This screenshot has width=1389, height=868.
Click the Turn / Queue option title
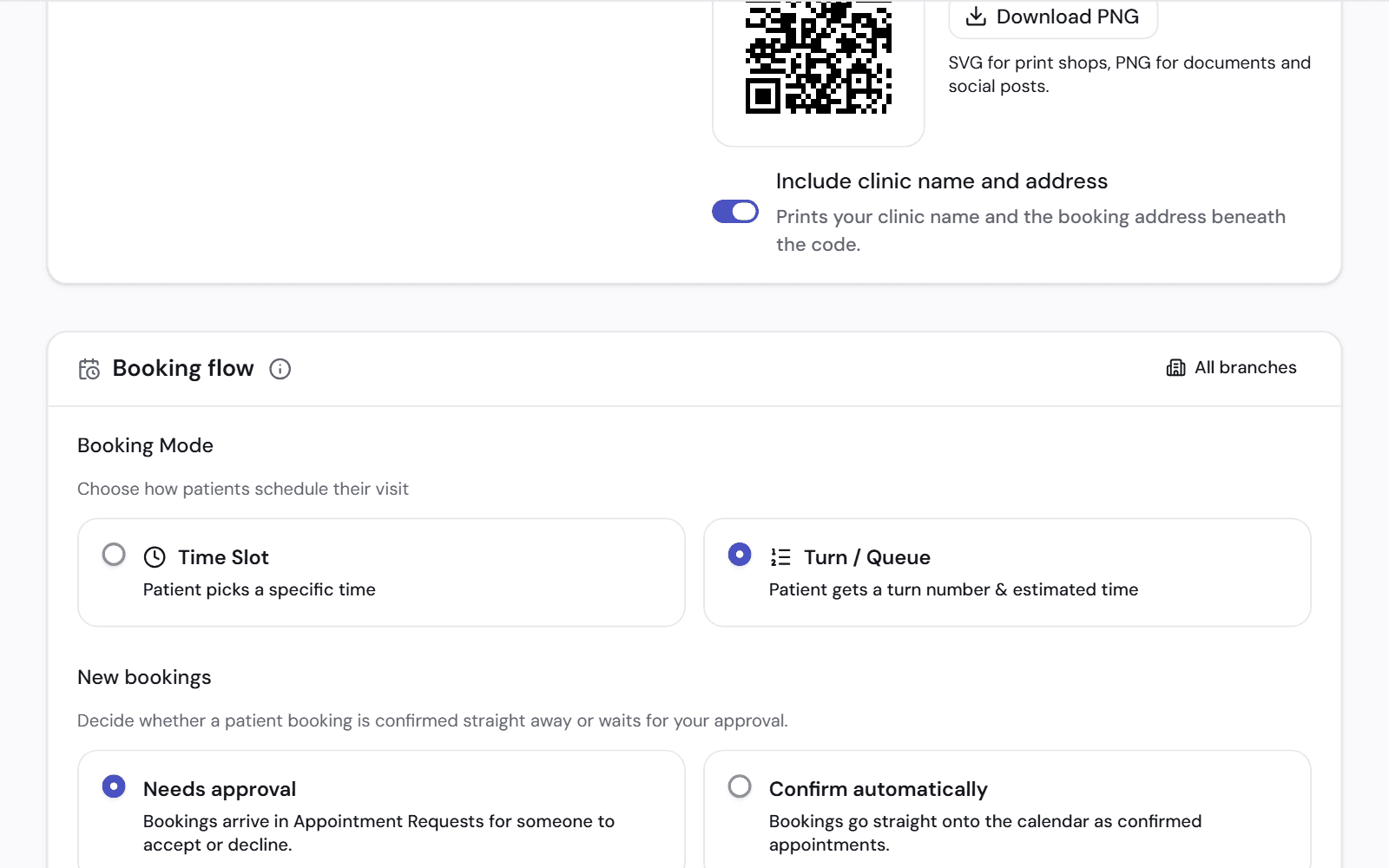[x=867, y=557]
